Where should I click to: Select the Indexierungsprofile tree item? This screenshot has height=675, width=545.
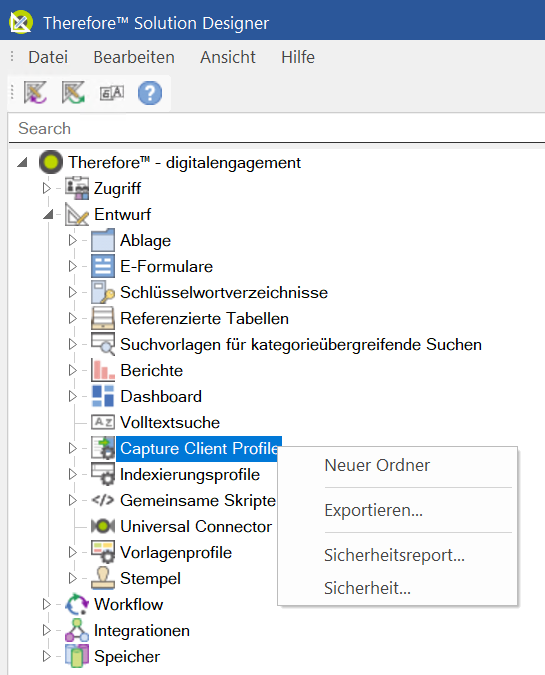click(x=190, y=474)
